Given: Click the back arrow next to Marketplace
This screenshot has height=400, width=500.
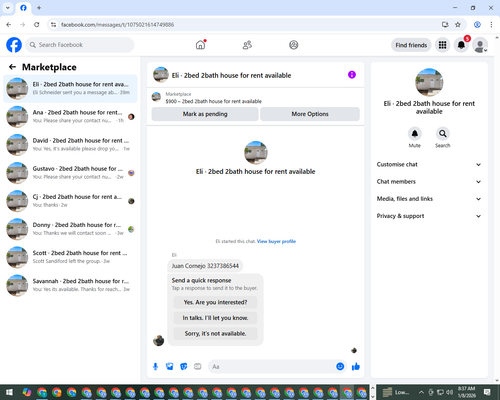Looking at the screenshot, I should [x=12, y=67].
